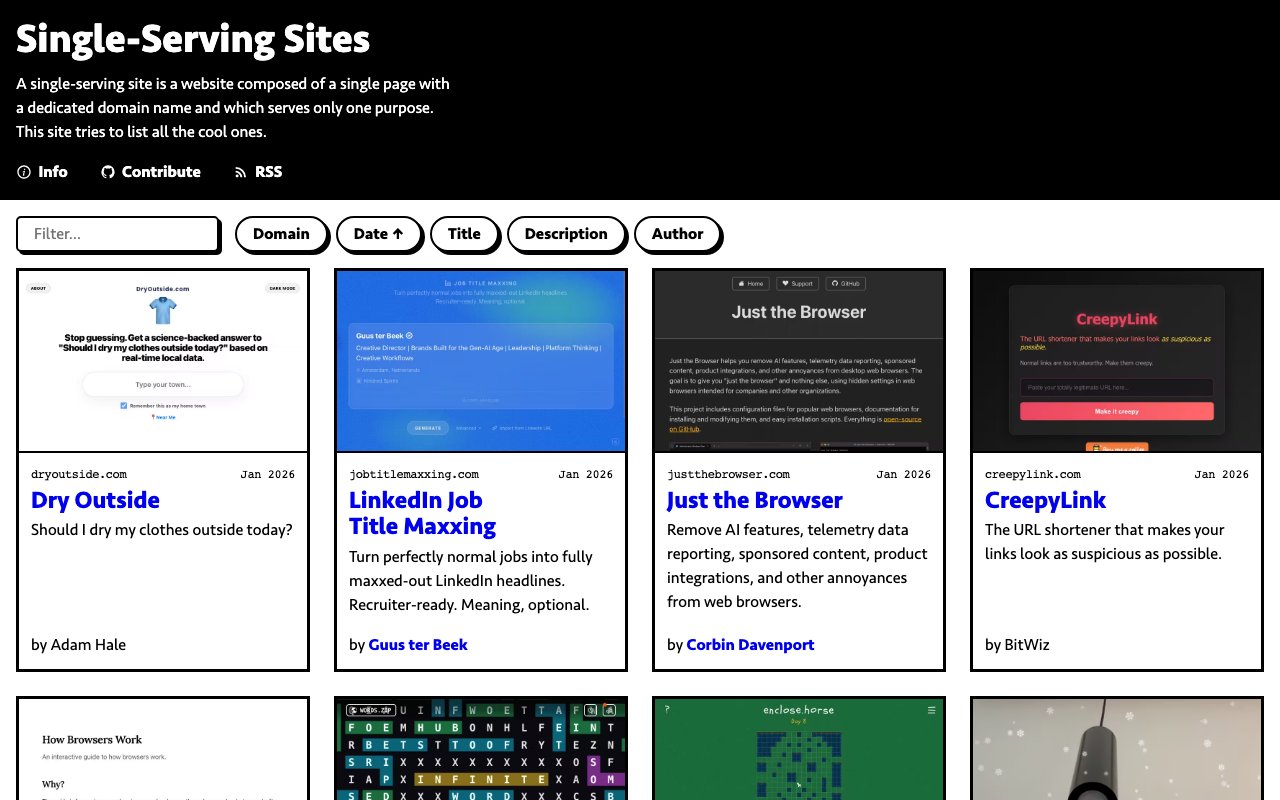Open the LinkedIn Job Title Maxxing site

click(415, 513)
